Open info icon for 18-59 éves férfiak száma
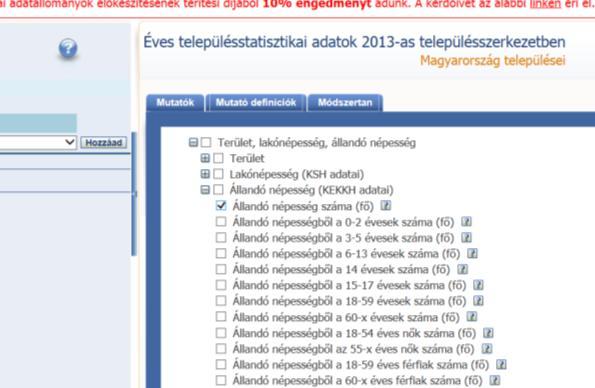Image resolution: width=595 pixels, height=388 pixels. click(501, 364)
